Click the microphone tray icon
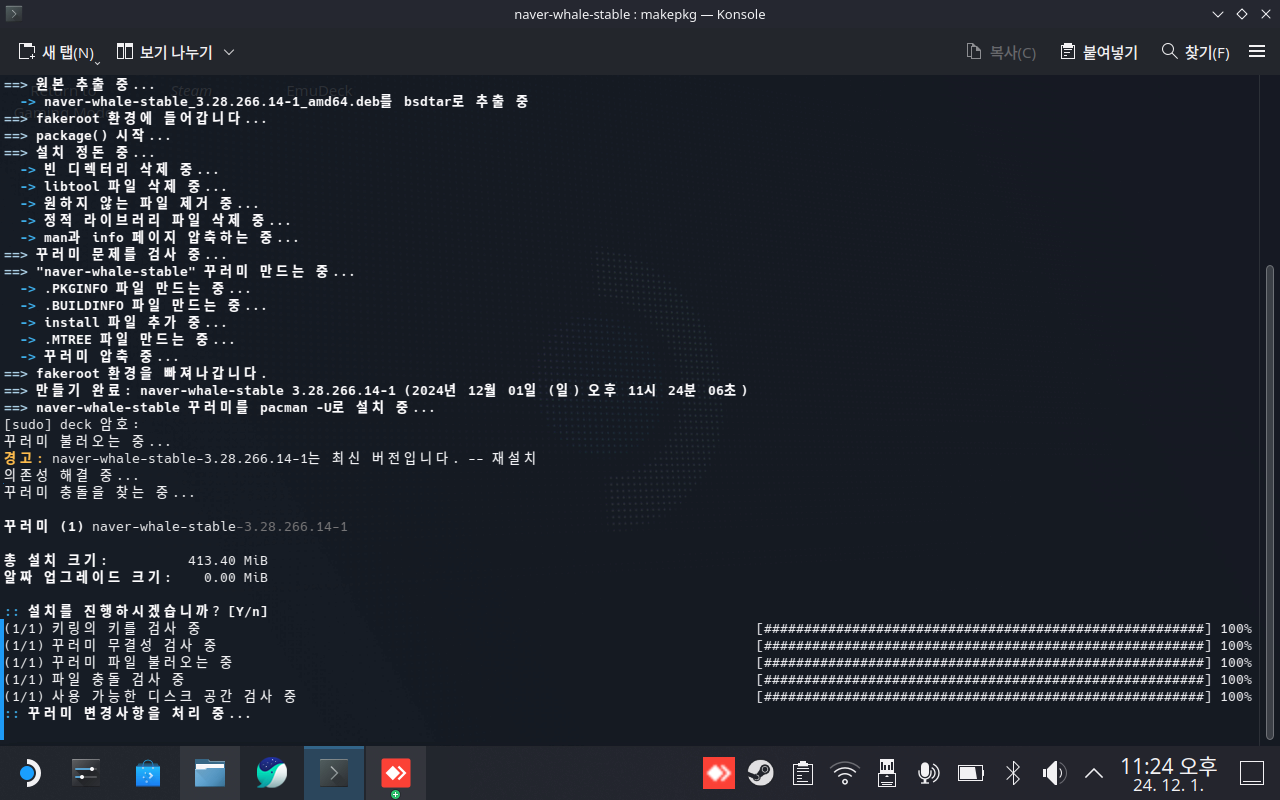Viewport: 1280px width, 800px height. [x=928, y=773]
